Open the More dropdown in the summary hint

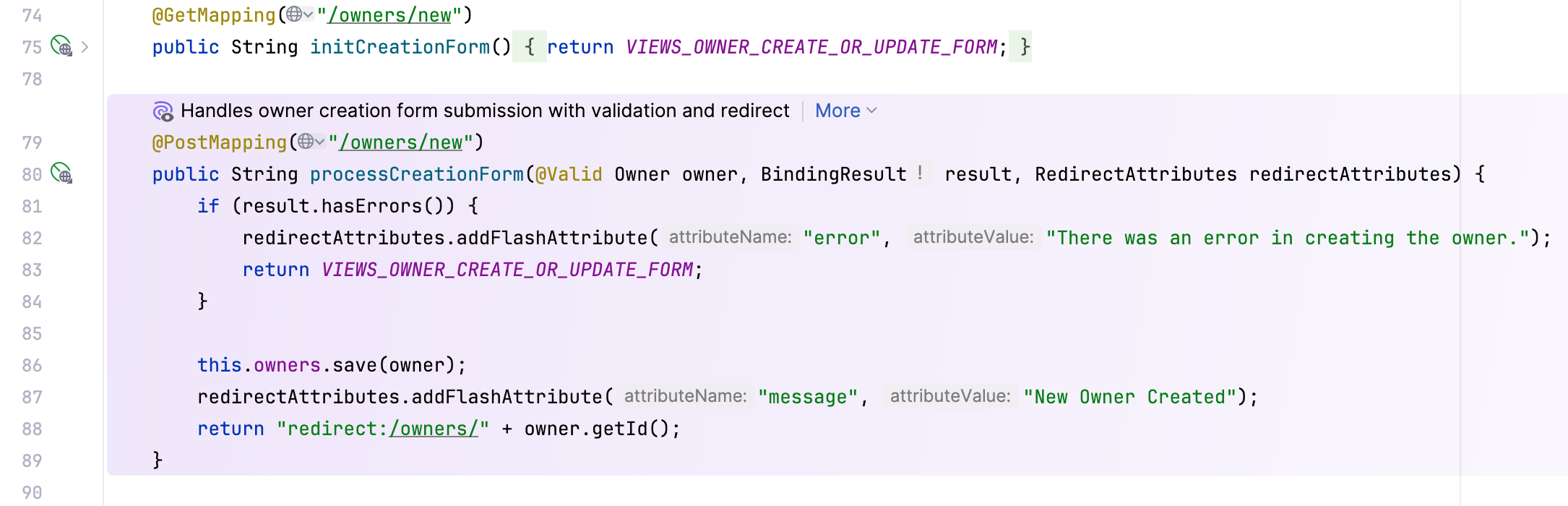845,111
